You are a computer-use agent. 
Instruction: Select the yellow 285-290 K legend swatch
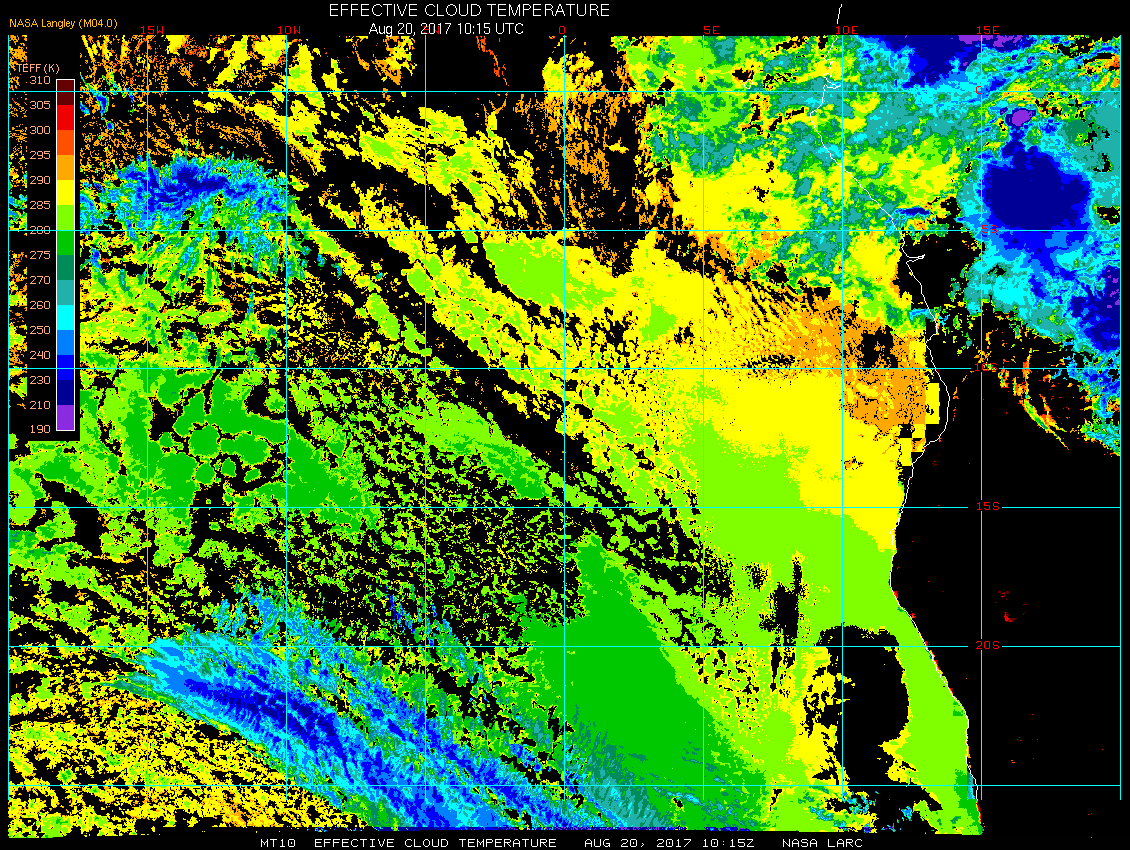(x=66, y=192)
